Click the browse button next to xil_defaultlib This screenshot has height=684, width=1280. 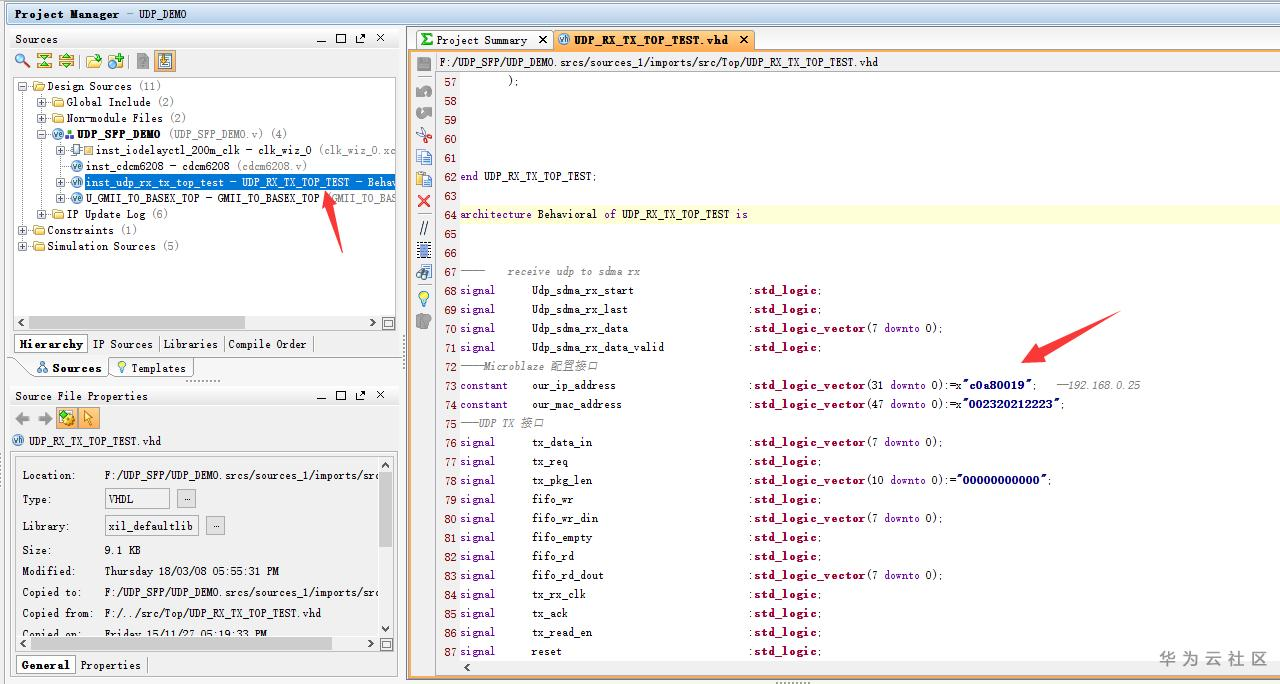[216, 526]
